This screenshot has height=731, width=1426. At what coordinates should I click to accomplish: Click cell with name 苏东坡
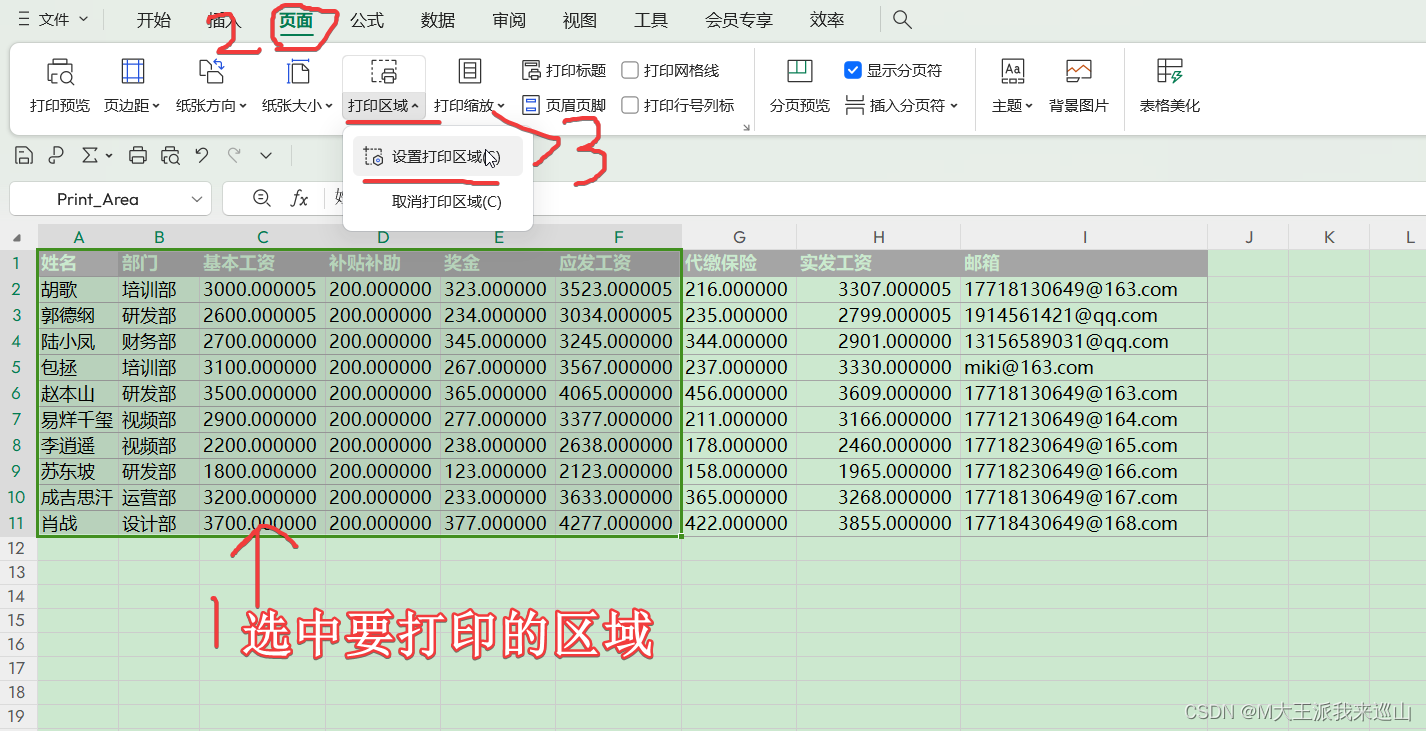78,471
